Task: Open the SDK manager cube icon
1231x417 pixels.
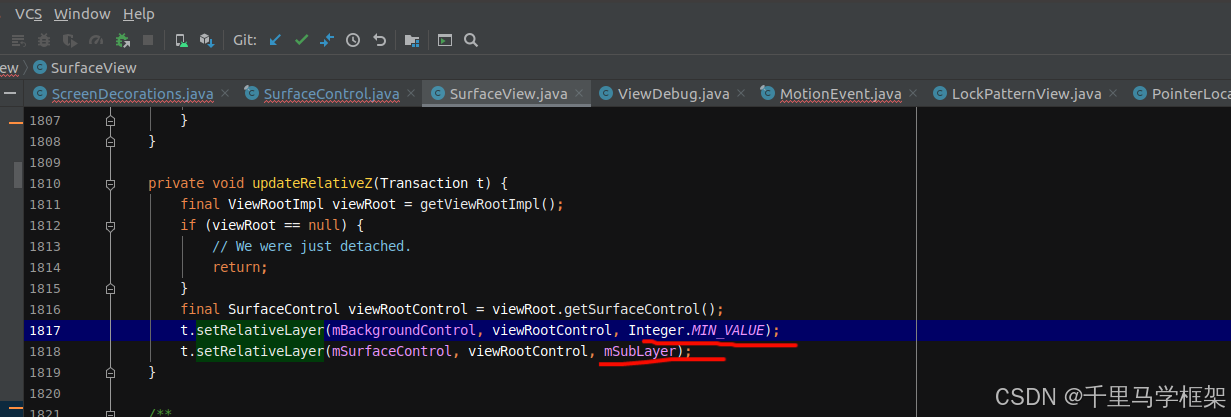Action: pyautogui.click(x=207, y=40)
